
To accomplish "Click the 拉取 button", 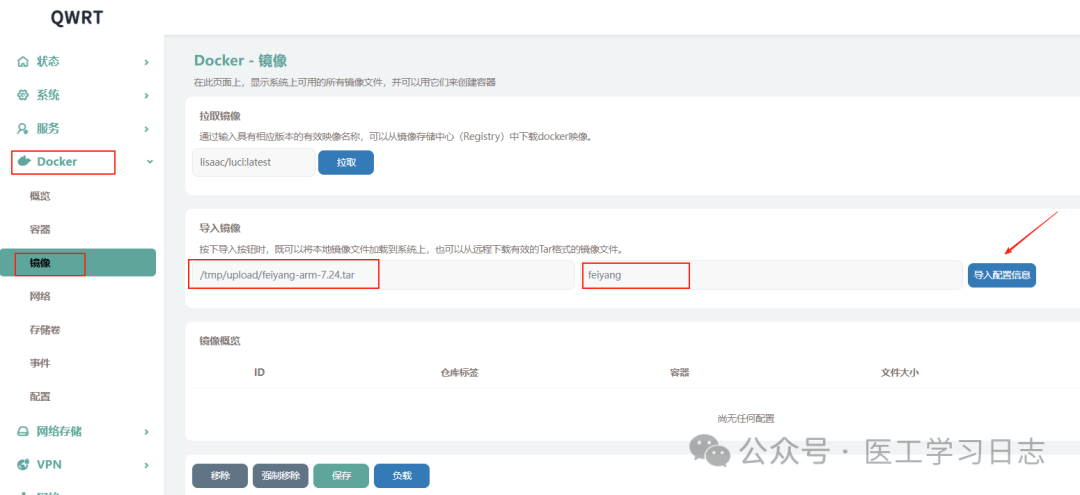I will (x=346, y=162).
